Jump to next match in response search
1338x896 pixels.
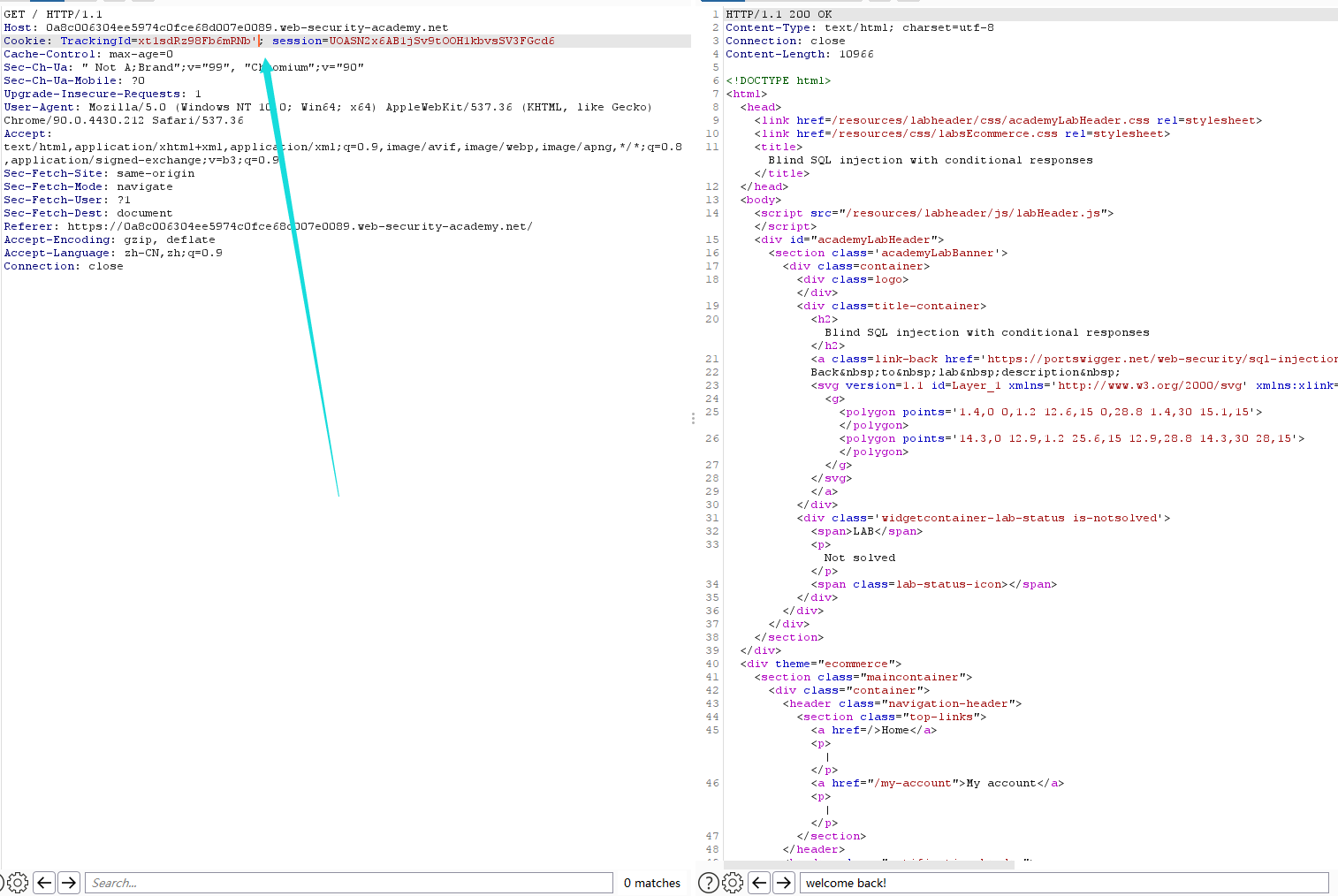(784, 882)
